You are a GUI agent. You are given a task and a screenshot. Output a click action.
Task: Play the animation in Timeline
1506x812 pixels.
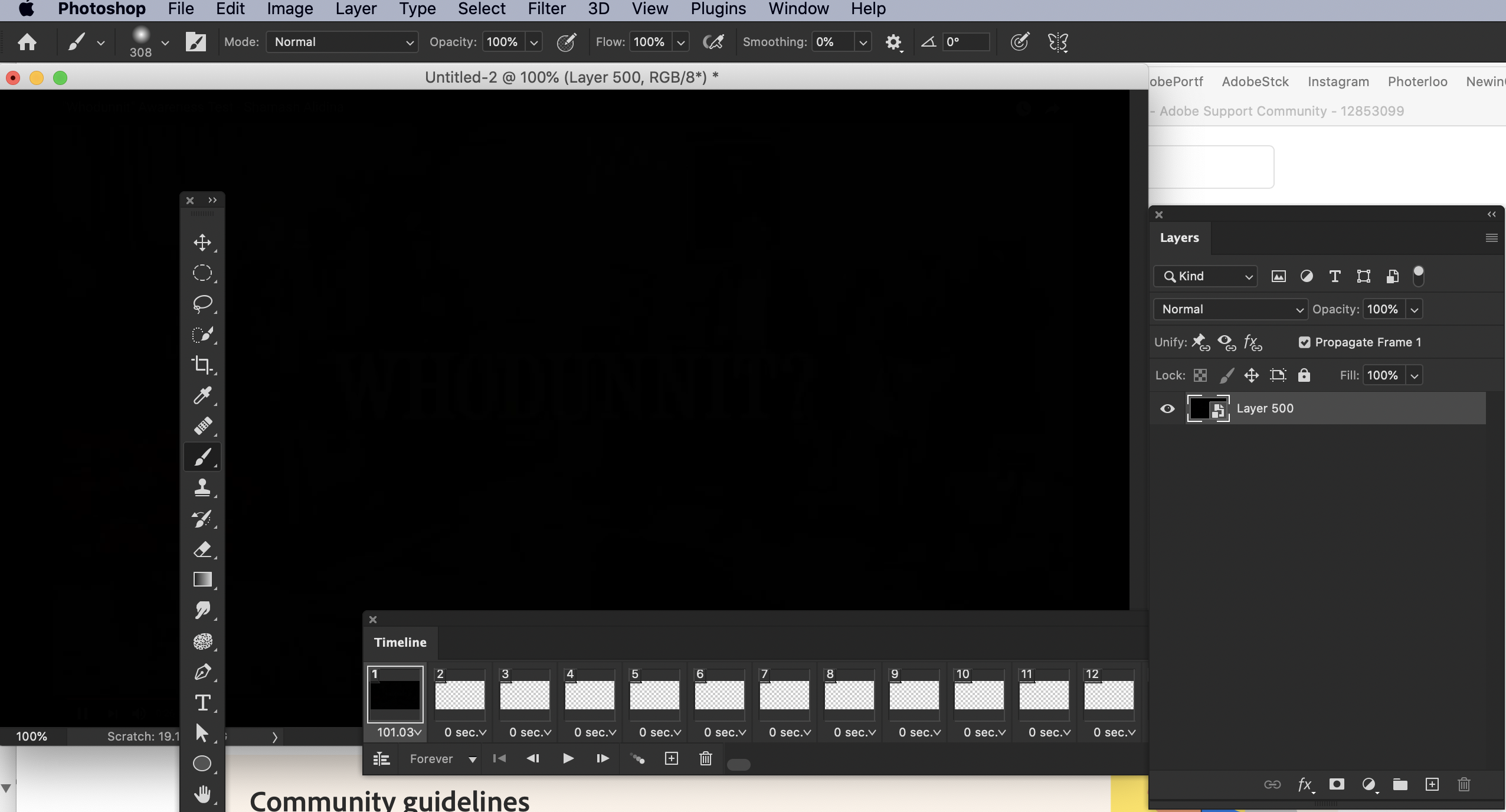click(x=567, y=759)
